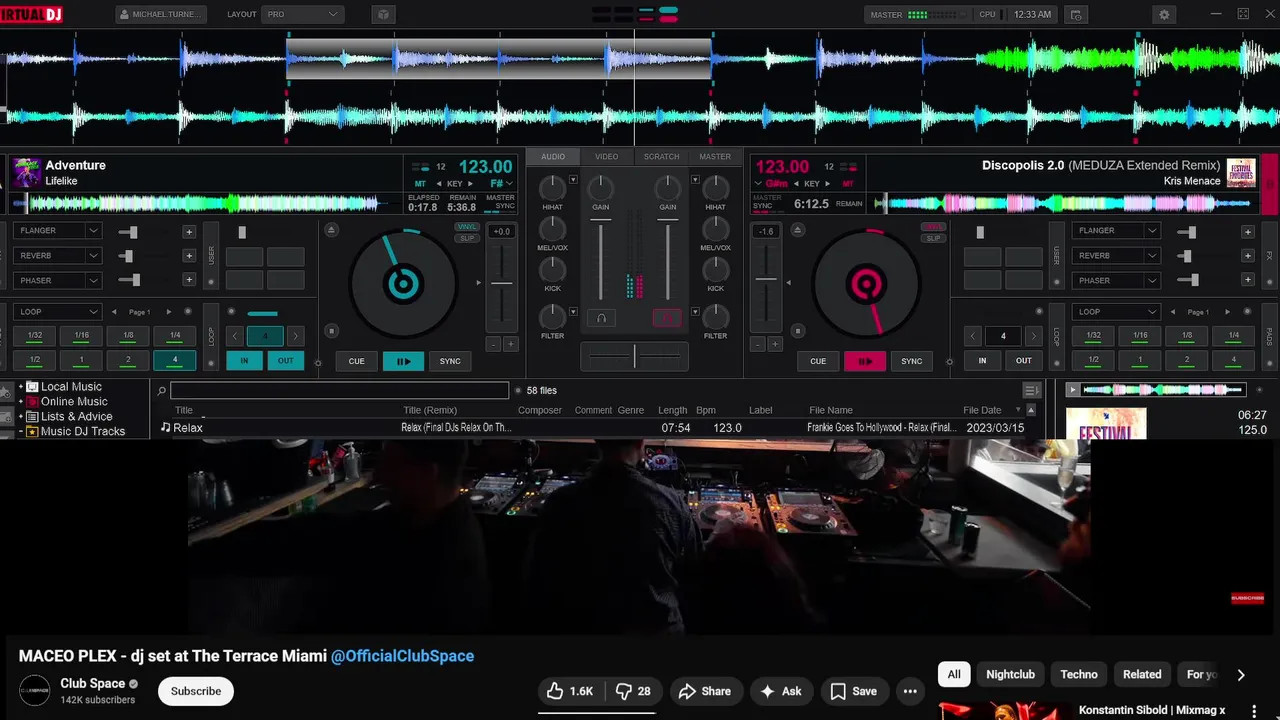
Task: Click CUE on left deck
Action: click(357, 361)
